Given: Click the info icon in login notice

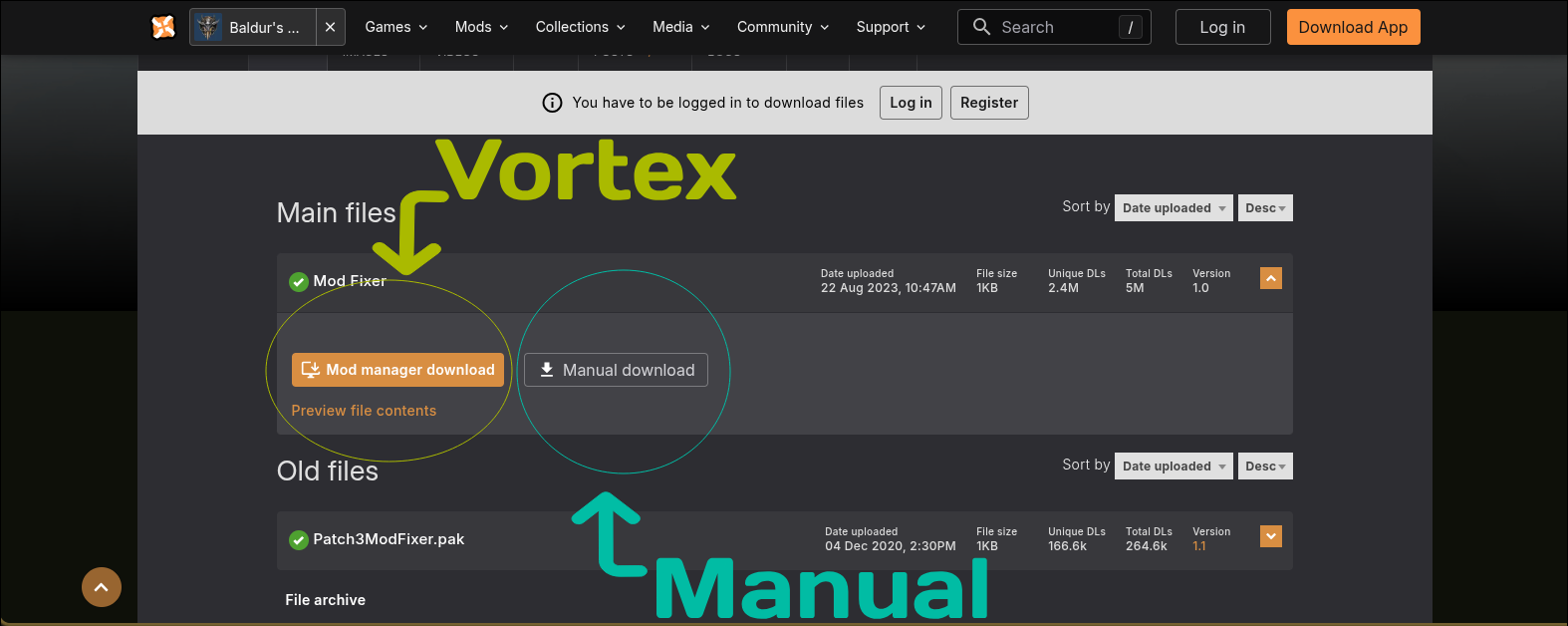Looking at the screenshot, I should pyautogui.click(x=552, y=103).
